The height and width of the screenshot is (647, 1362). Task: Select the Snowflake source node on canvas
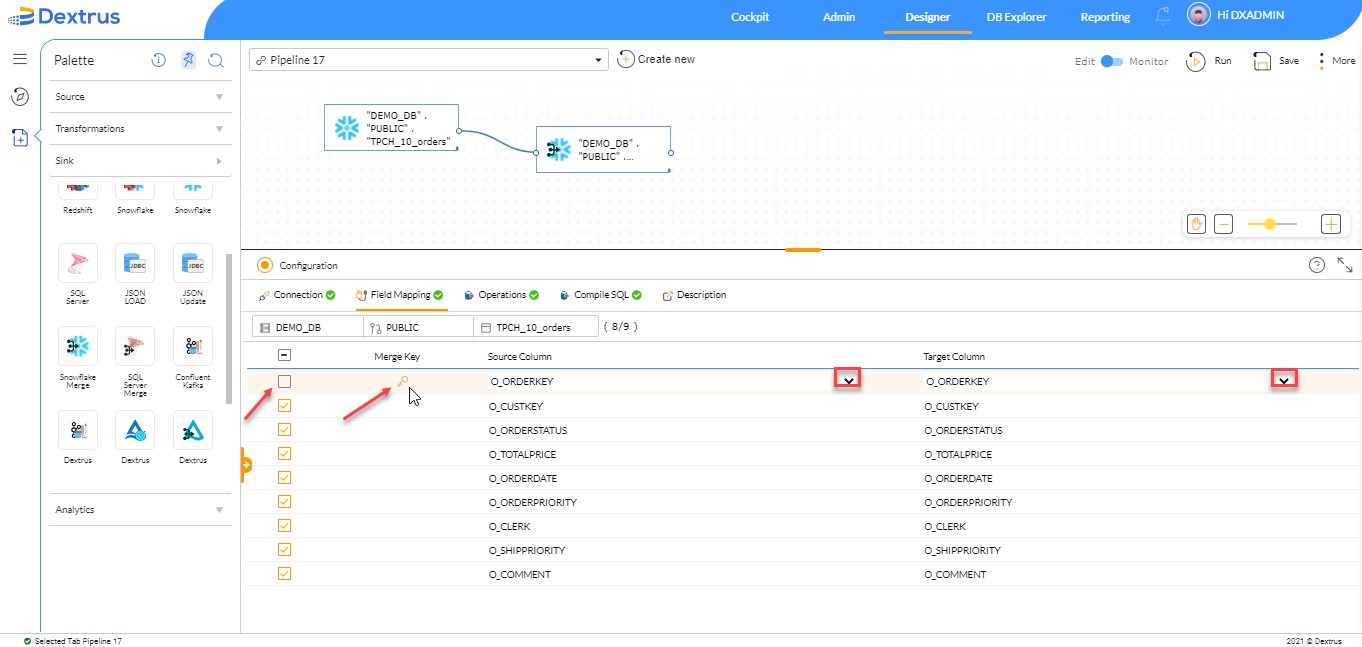tap(391, 127)
